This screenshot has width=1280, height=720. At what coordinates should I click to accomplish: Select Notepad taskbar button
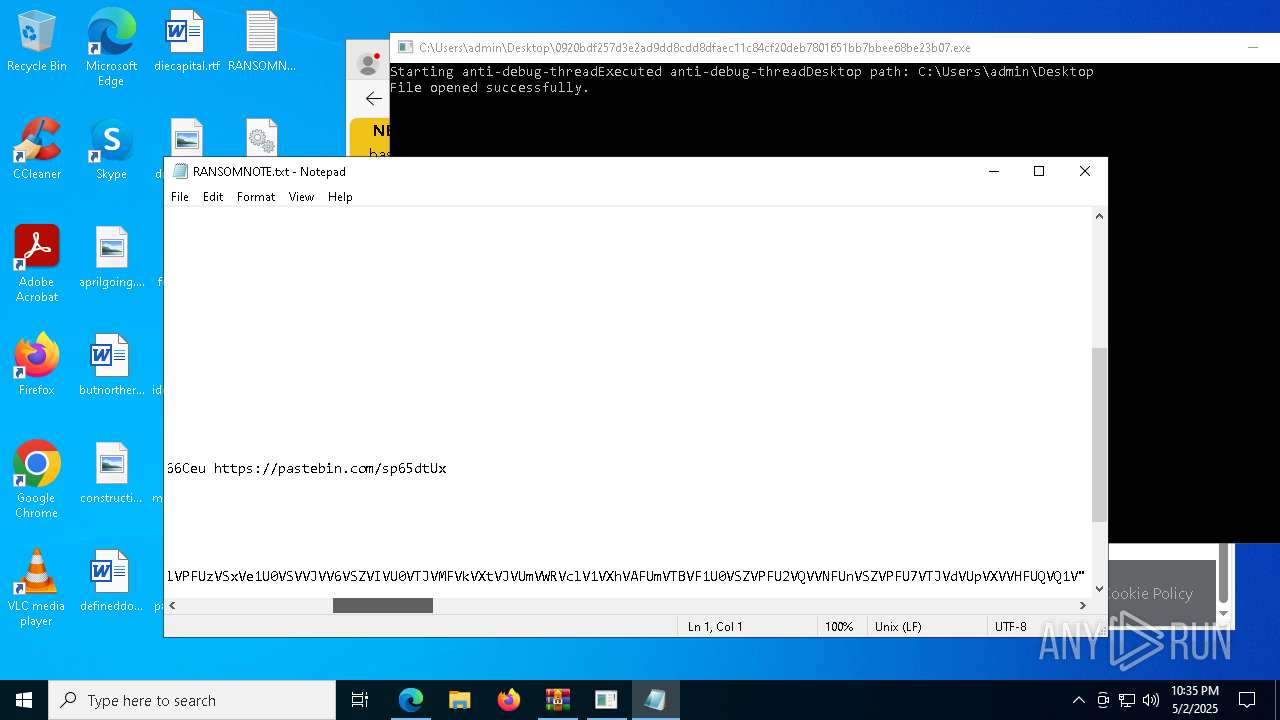(655, 700)
